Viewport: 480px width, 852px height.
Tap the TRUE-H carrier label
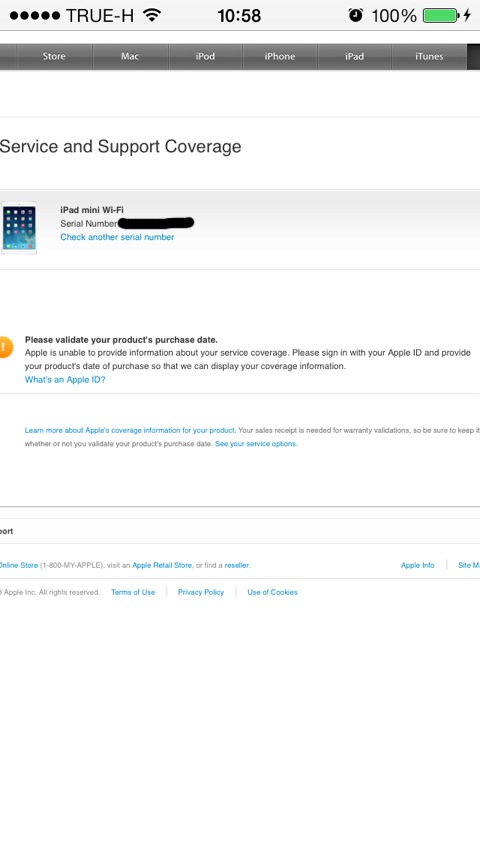(100, 16)
